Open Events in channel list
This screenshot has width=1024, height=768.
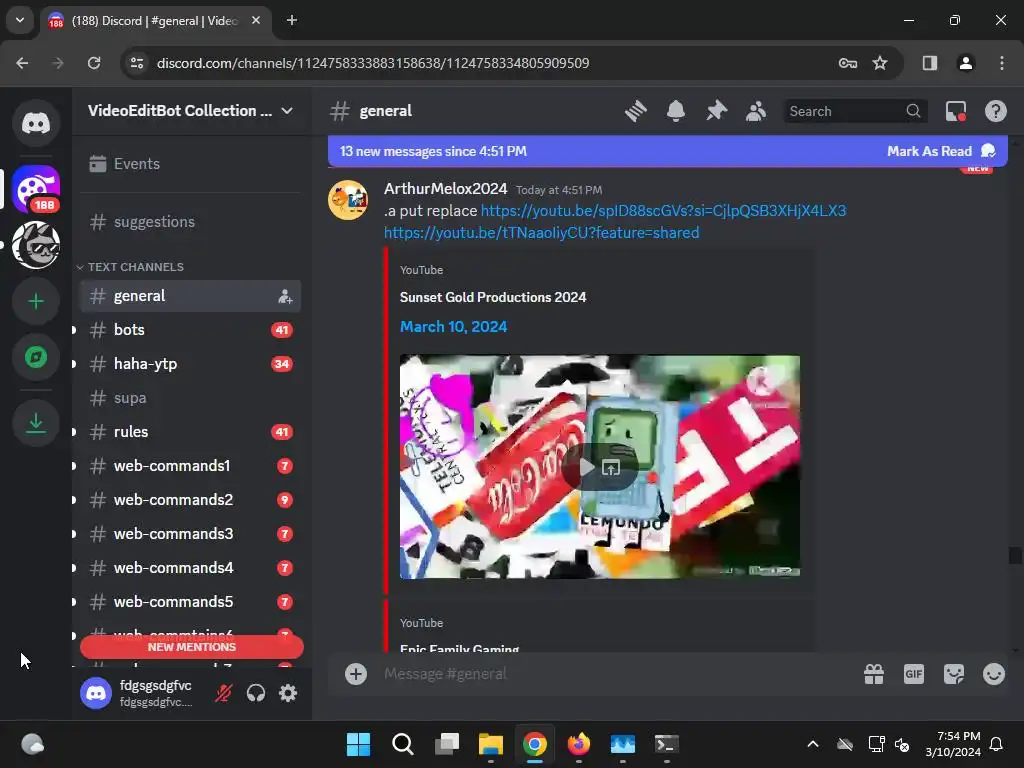coord(189,164)
